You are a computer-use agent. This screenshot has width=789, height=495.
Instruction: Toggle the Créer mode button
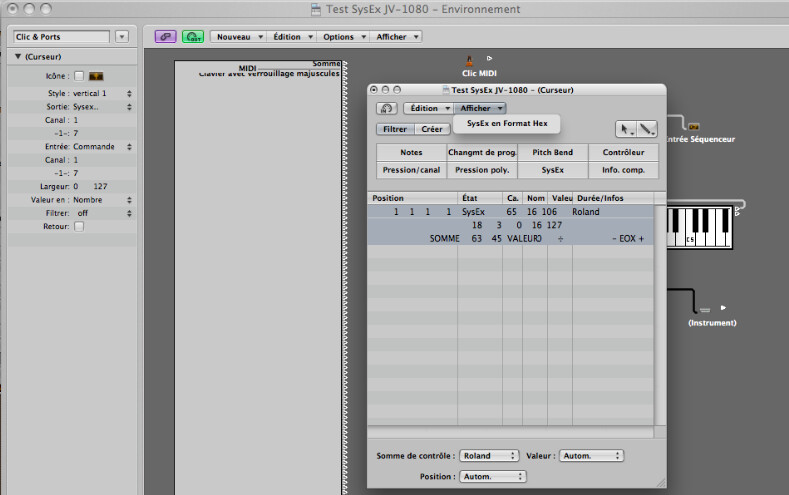[432, 129]
